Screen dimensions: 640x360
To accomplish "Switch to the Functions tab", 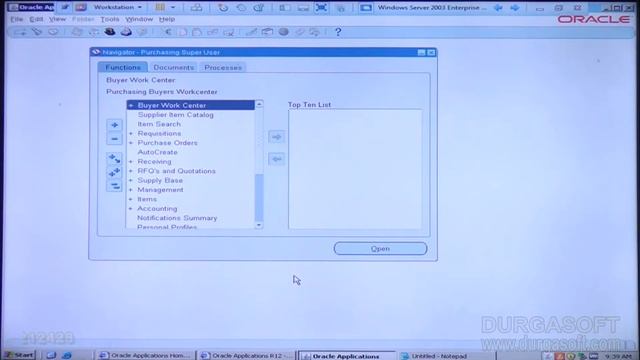I will (123, 67).
